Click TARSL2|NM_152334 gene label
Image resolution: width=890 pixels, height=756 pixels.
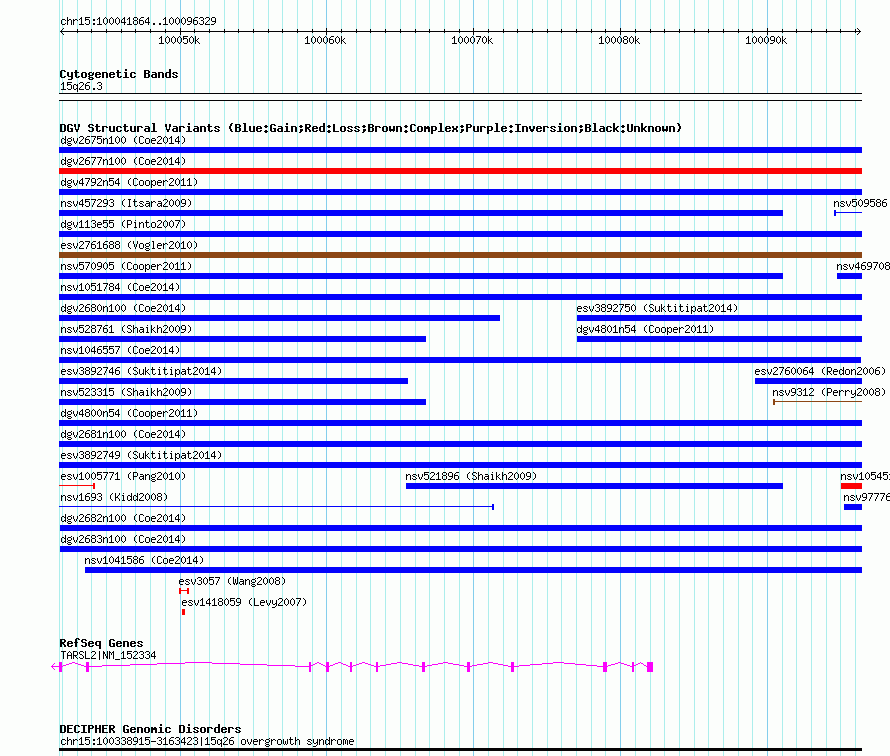tap(108, 655)
